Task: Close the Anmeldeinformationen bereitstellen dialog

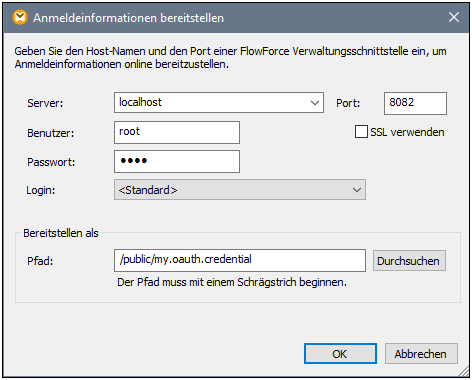Action: [x=454, y=17]
